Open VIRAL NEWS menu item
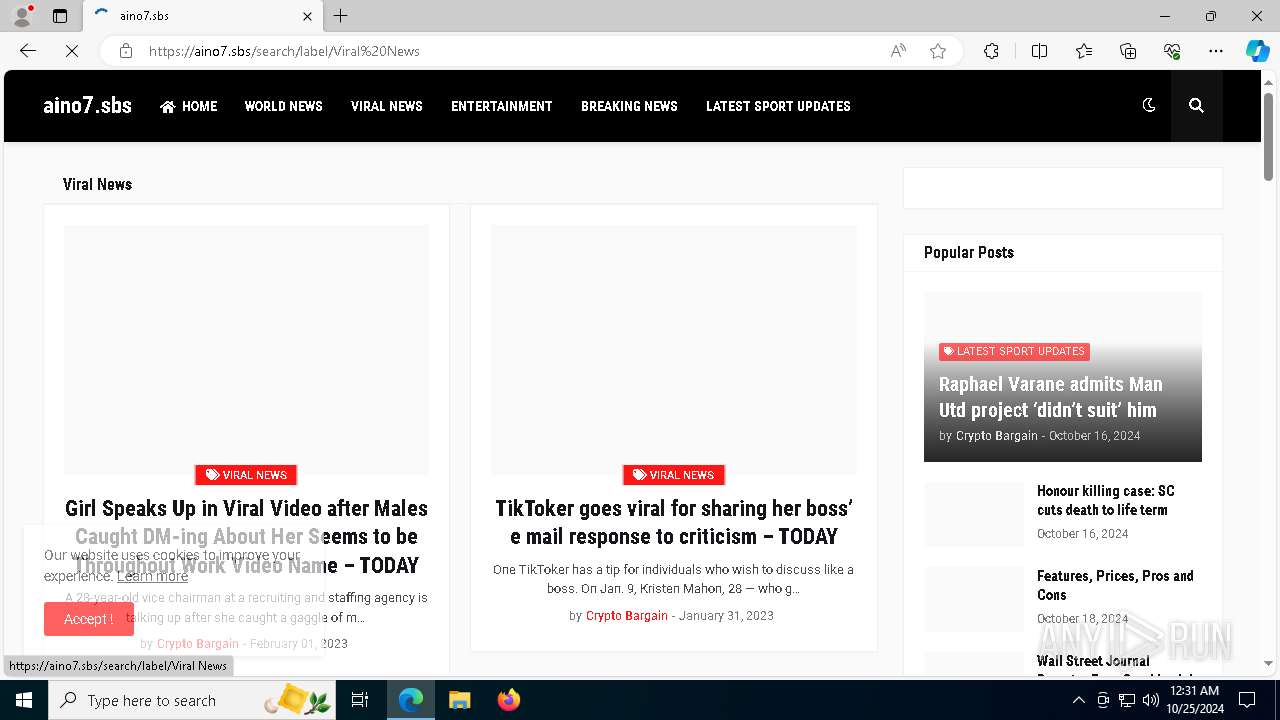This screenshot has width=1280, height=720. 386,106
